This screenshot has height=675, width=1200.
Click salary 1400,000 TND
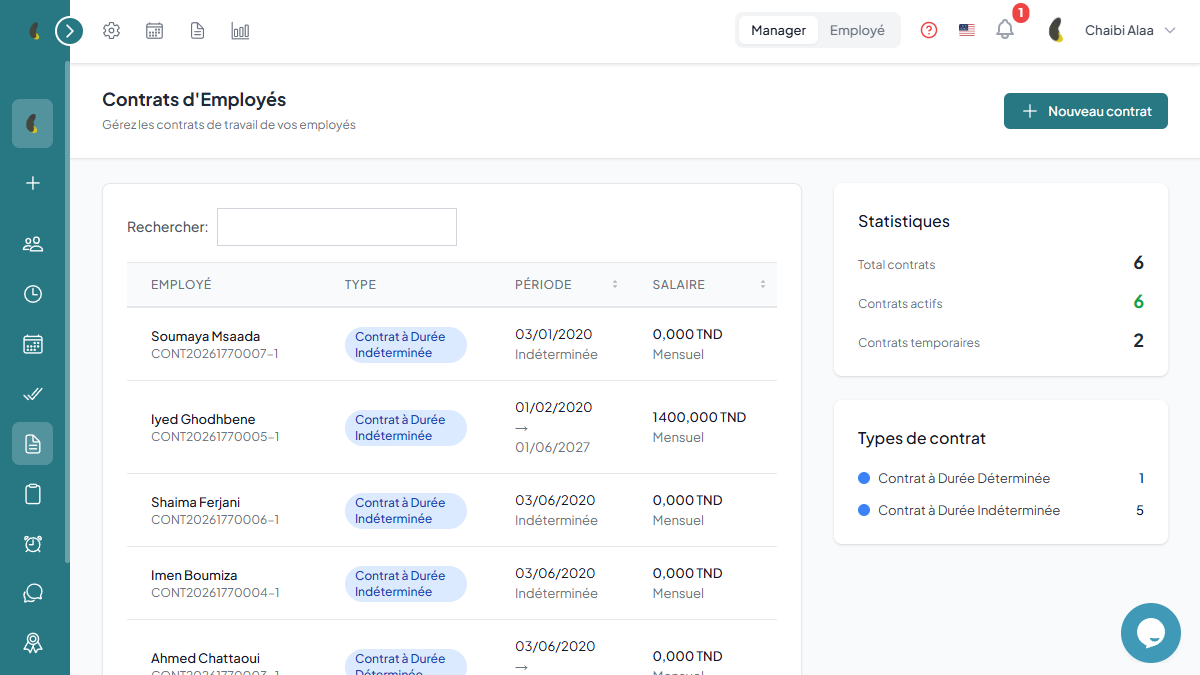click(699, 417)
